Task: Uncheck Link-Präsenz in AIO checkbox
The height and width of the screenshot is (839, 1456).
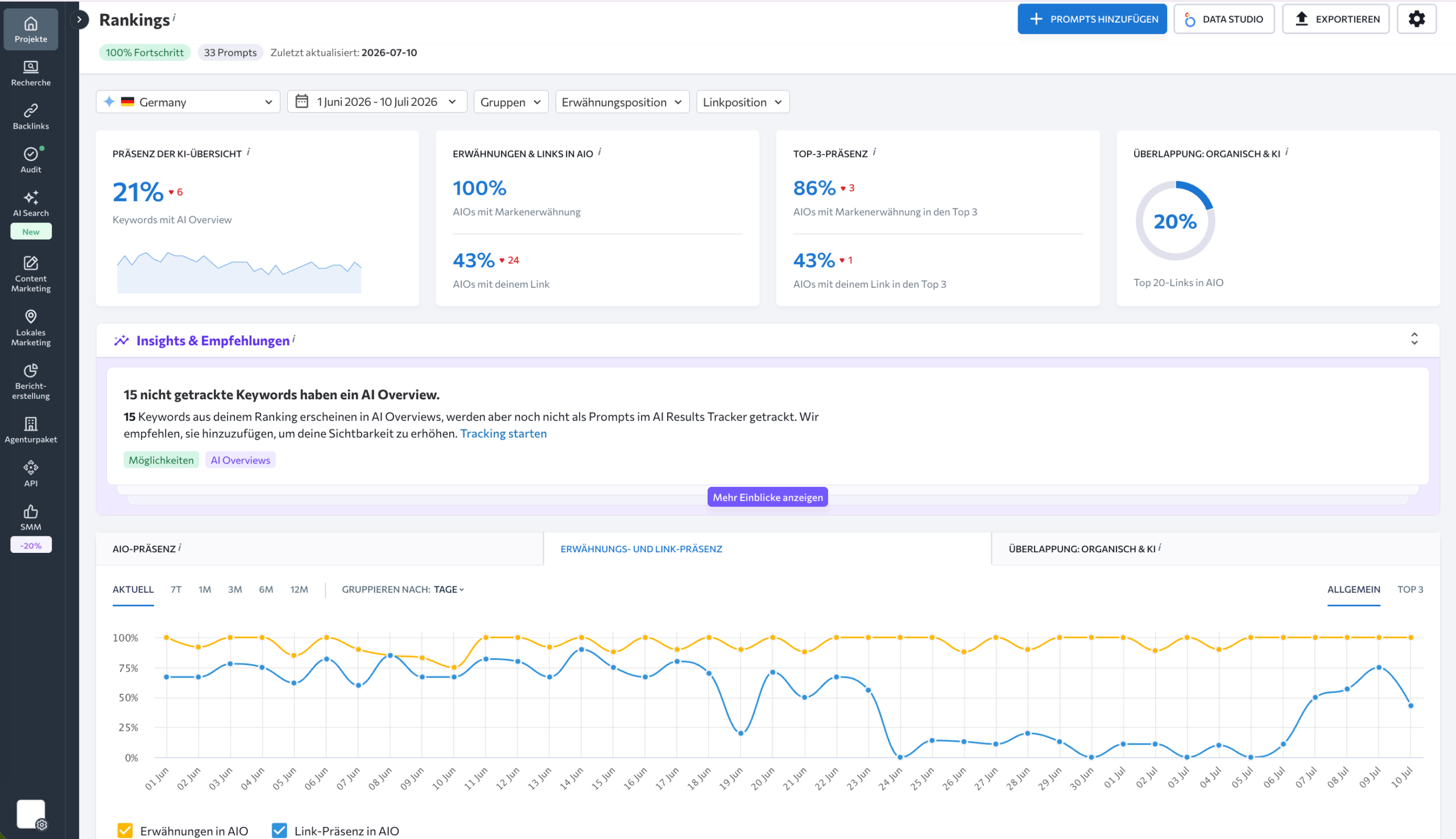Action: click(279, 830)
